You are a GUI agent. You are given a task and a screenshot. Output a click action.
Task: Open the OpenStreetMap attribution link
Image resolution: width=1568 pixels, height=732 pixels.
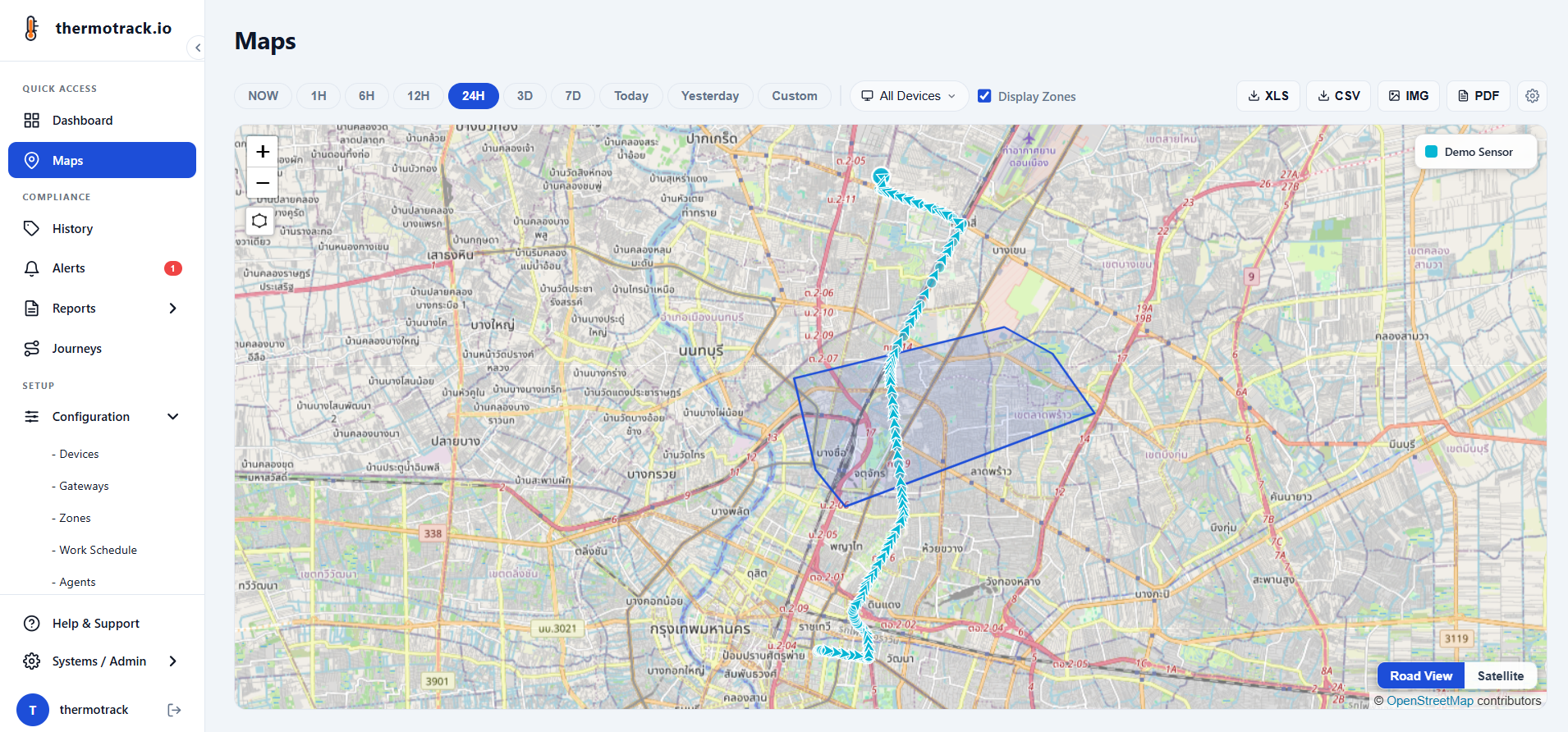pos(1430,701)
